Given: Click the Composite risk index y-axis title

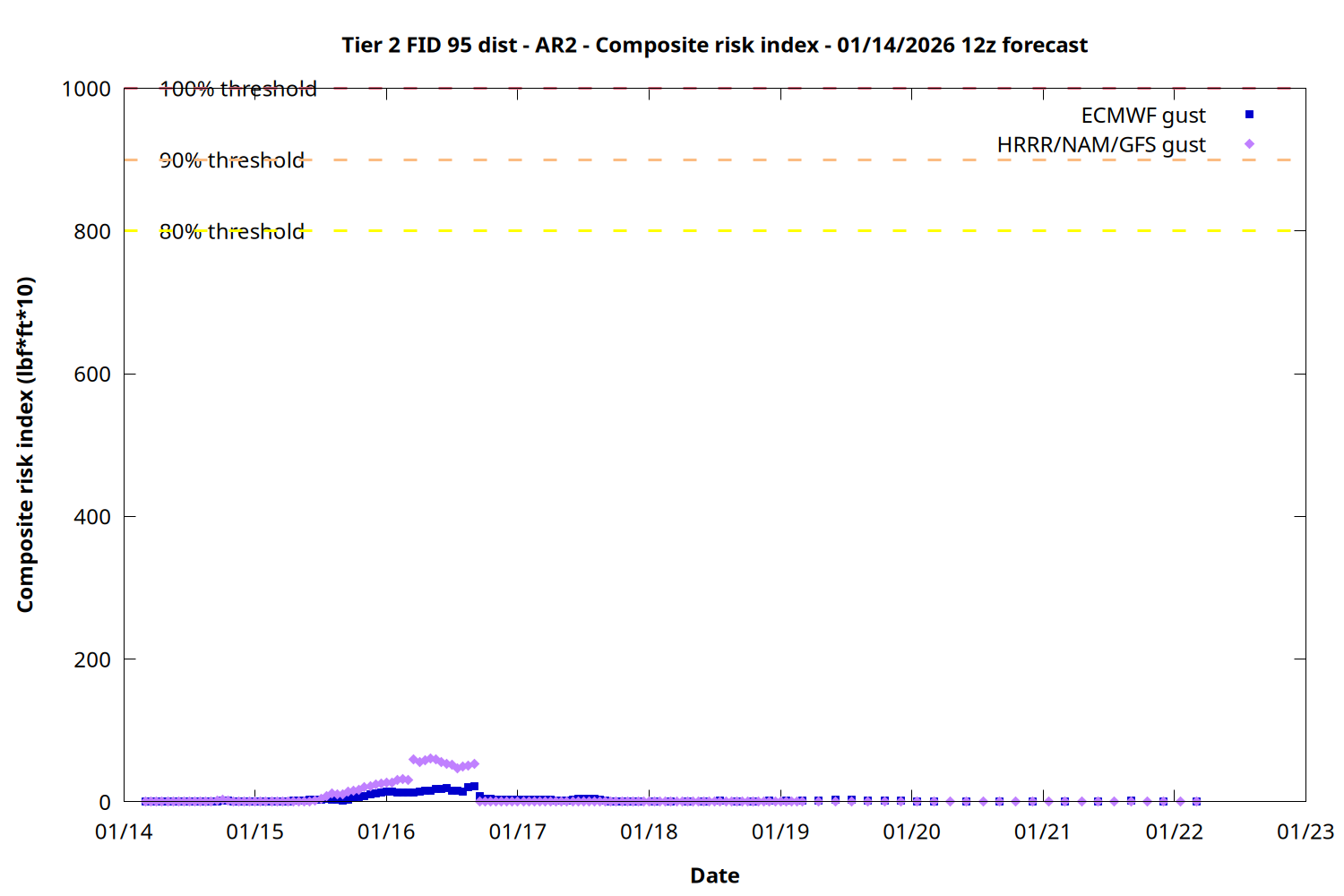Looking at the screenshot, I should click(x=25, y=444).
